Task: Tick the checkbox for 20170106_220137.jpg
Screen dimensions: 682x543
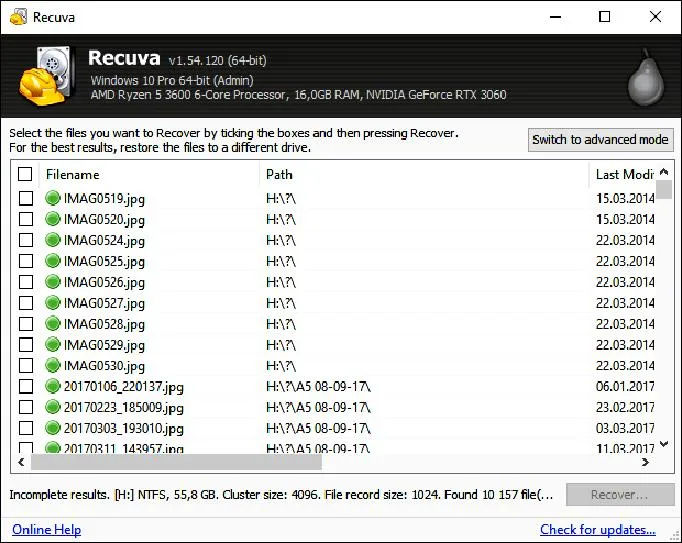Action: click(x=26, y=386)
